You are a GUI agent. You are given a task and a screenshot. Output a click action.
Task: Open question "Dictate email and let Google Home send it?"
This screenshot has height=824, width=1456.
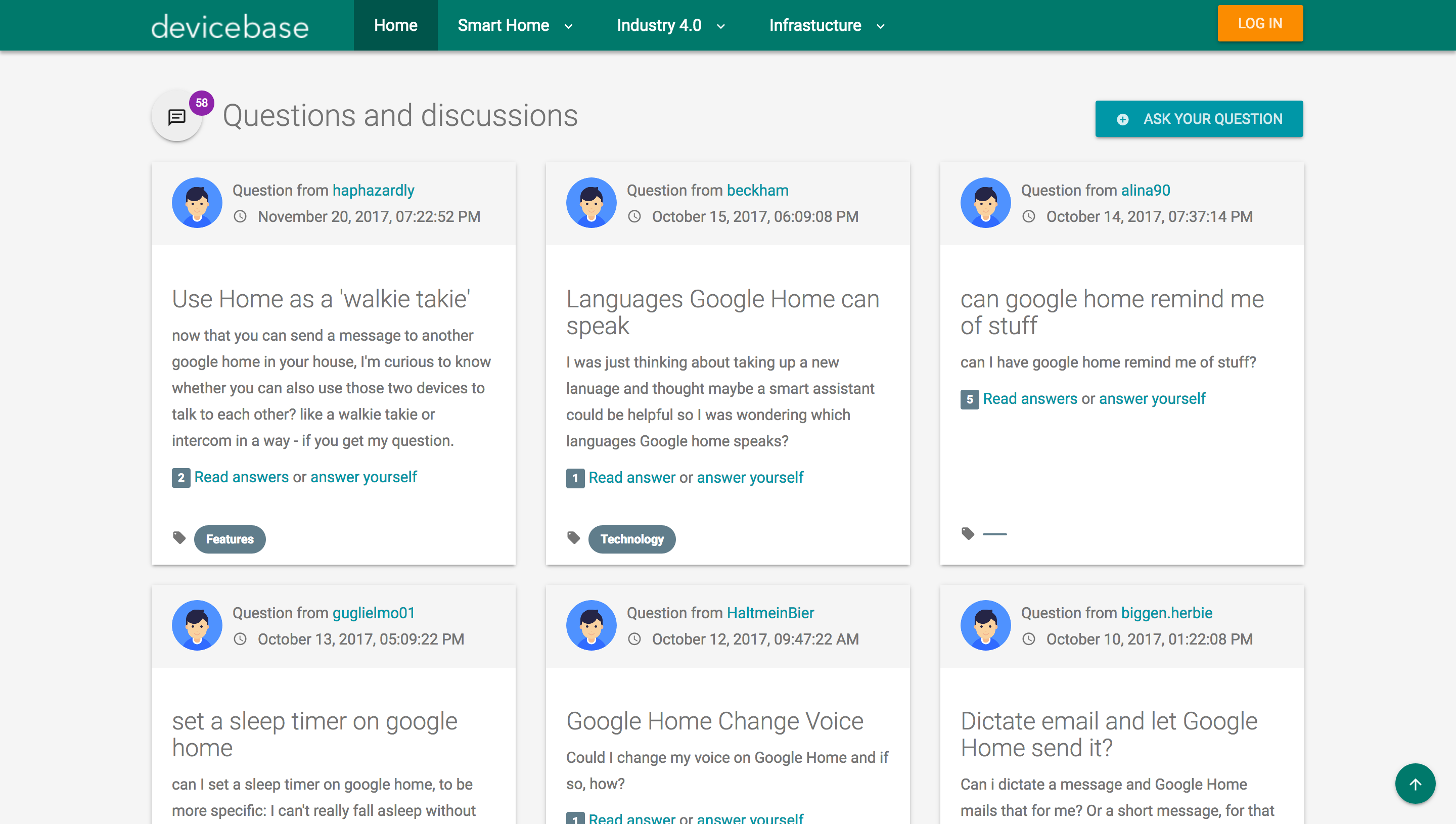1109,735
